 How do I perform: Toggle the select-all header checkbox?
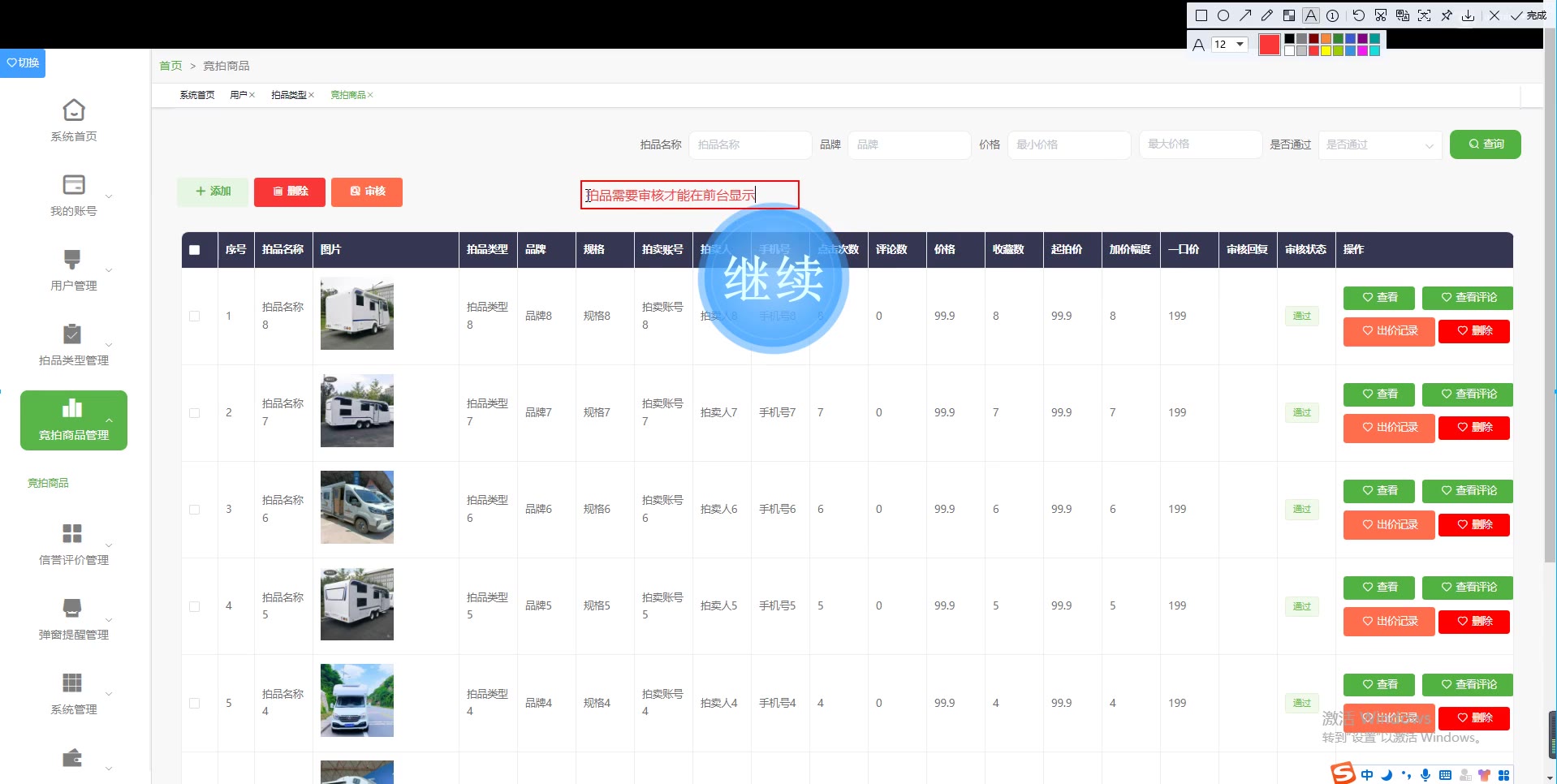coord(195,250)
